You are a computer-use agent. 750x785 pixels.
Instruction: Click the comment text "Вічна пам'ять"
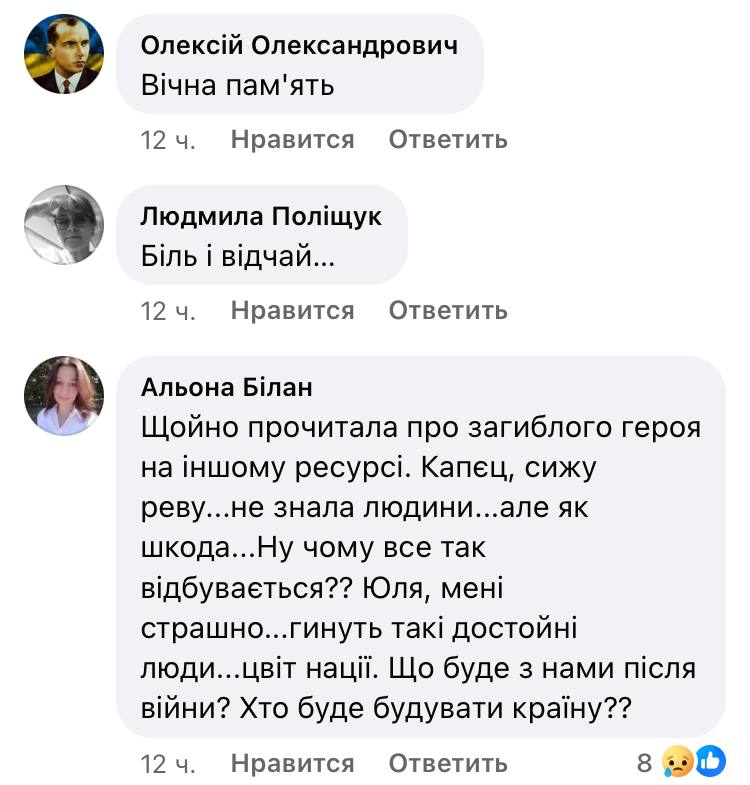click(x=239, y=86)
